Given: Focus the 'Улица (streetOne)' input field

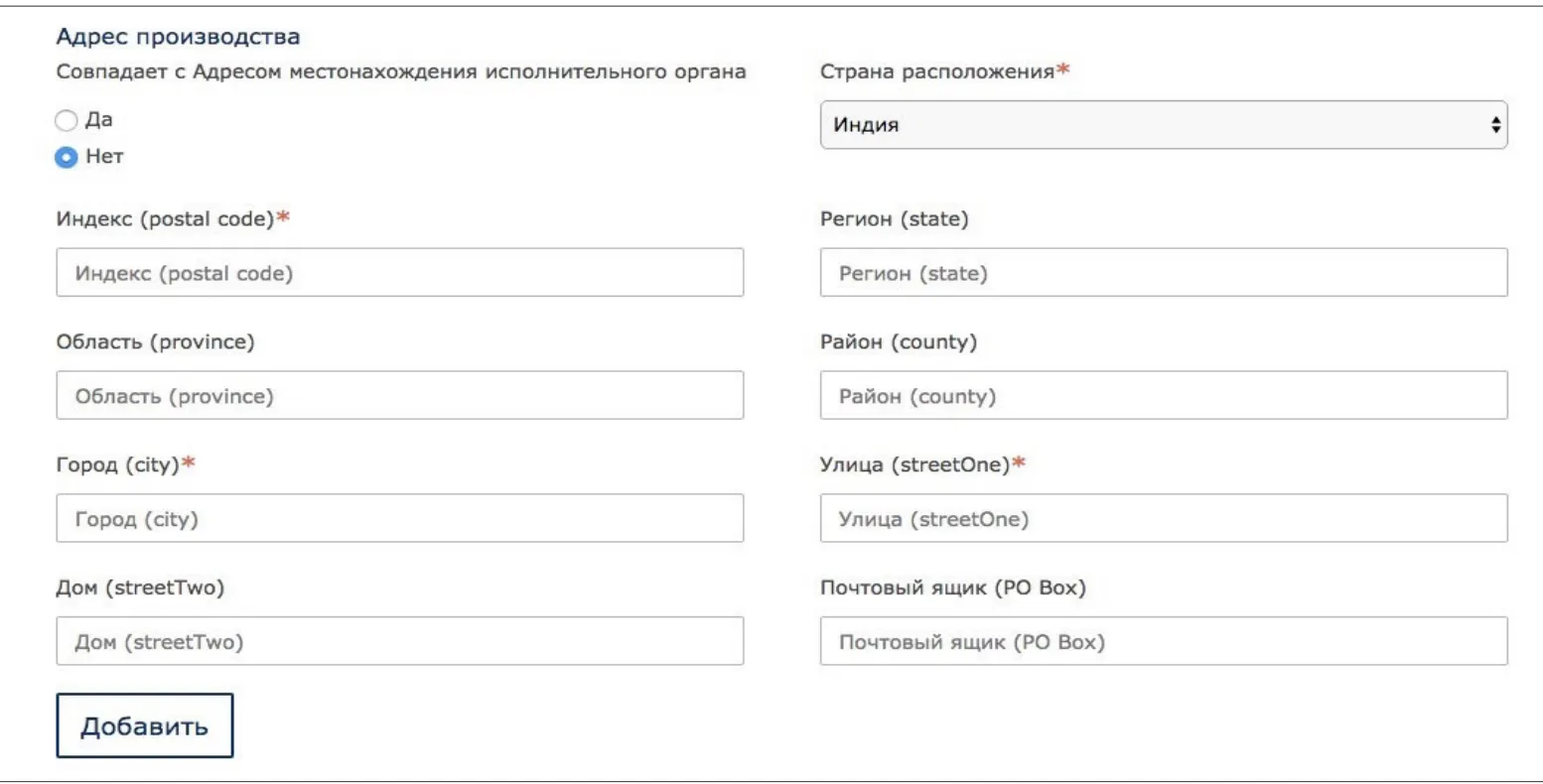Looking at the screenshot, I should coord(1163,519).
